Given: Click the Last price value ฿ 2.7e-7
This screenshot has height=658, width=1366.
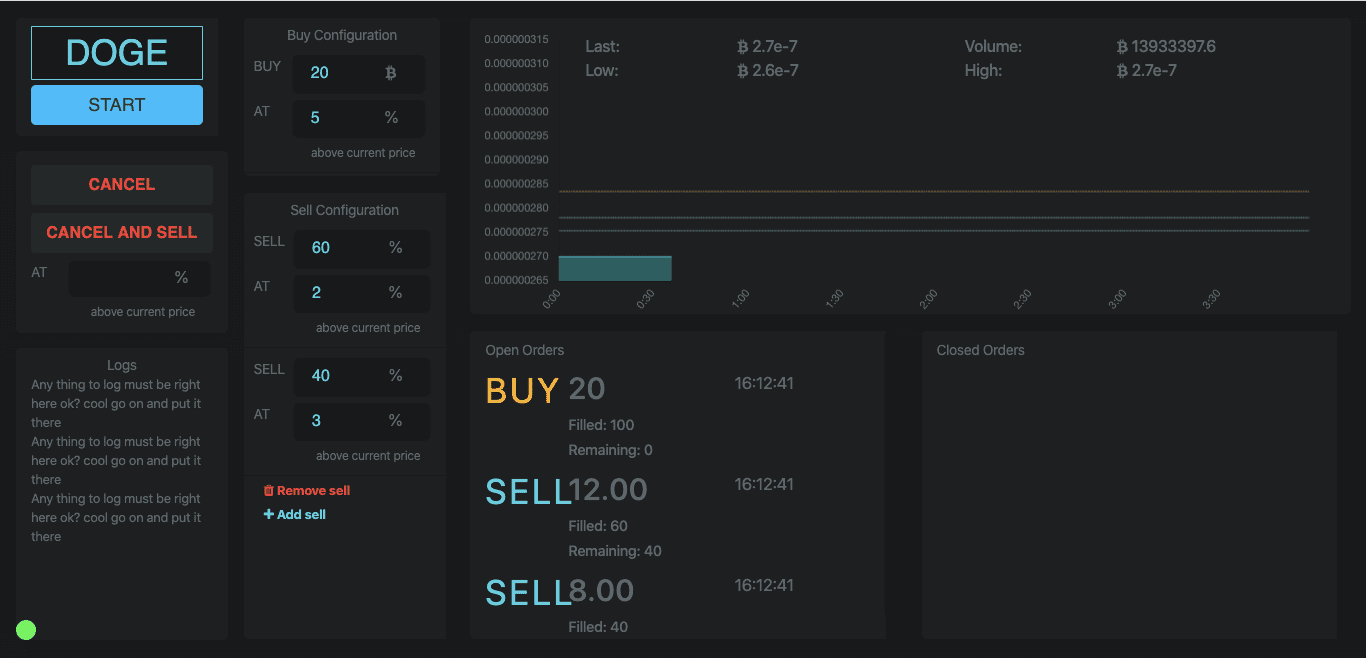Looking at the screenshot, I should [x=767, y=47].
